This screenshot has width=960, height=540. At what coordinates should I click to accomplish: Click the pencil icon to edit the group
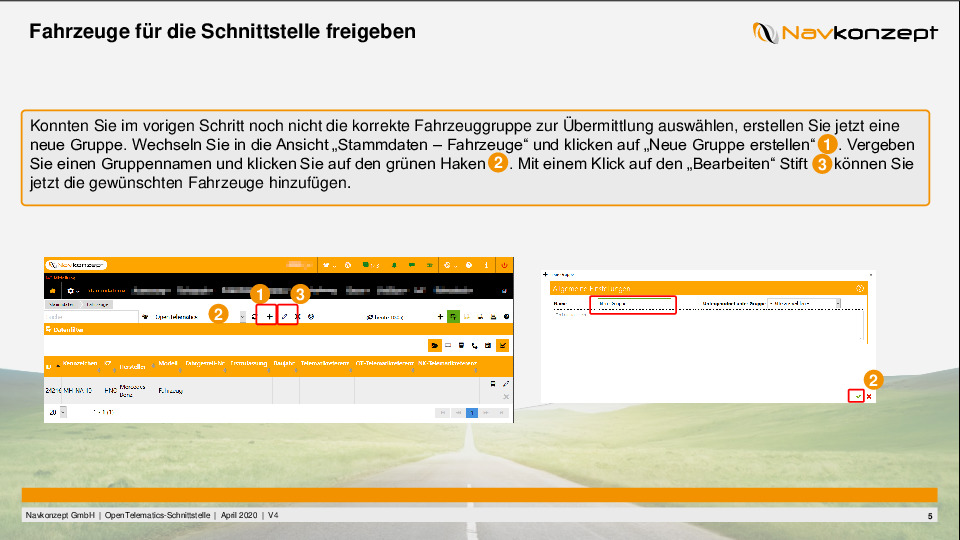tap(285, 316)
